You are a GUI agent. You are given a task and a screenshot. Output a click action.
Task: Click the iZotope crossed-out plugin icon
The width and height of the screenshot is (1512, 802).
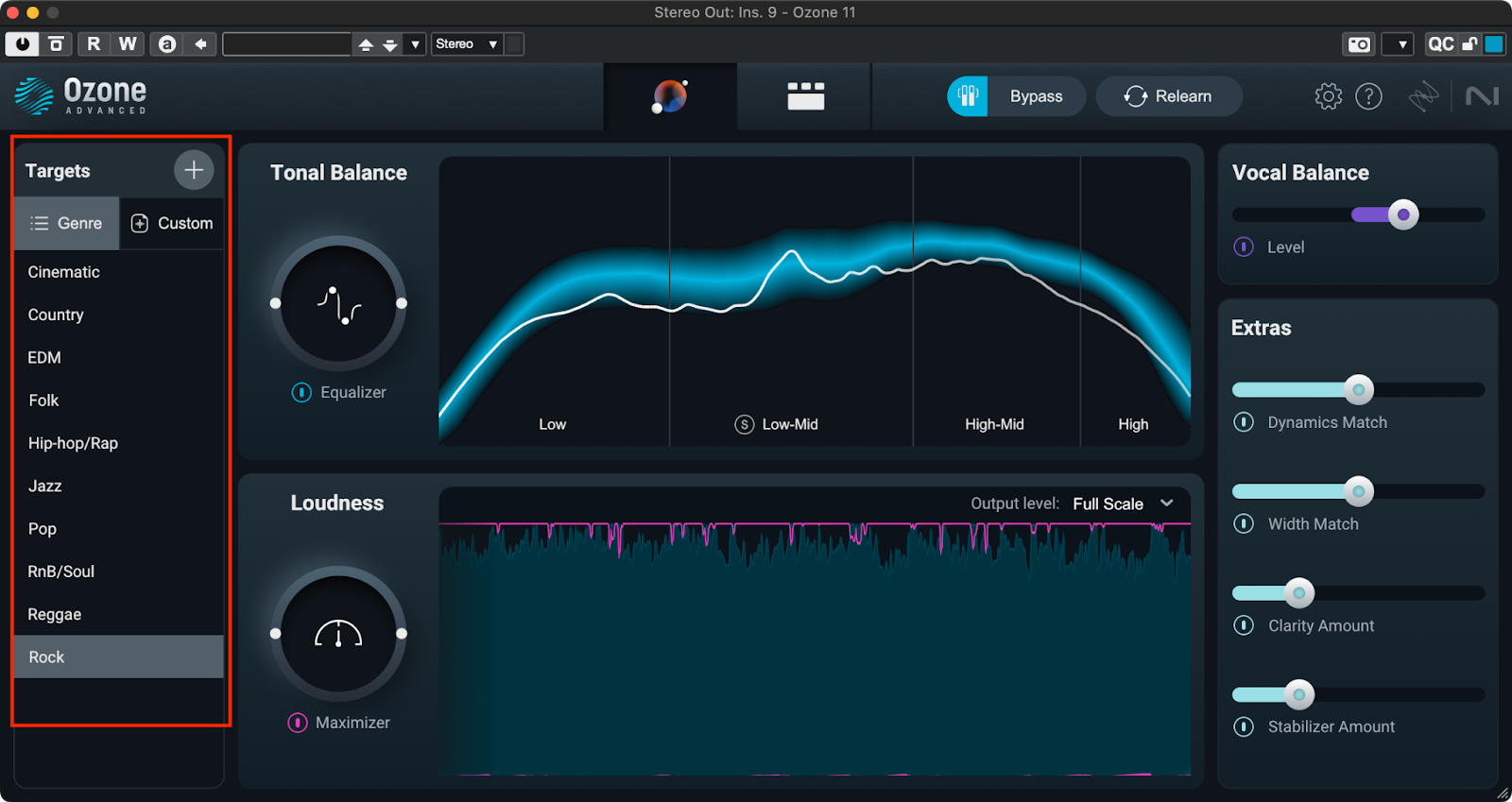tap(1423, 96)
